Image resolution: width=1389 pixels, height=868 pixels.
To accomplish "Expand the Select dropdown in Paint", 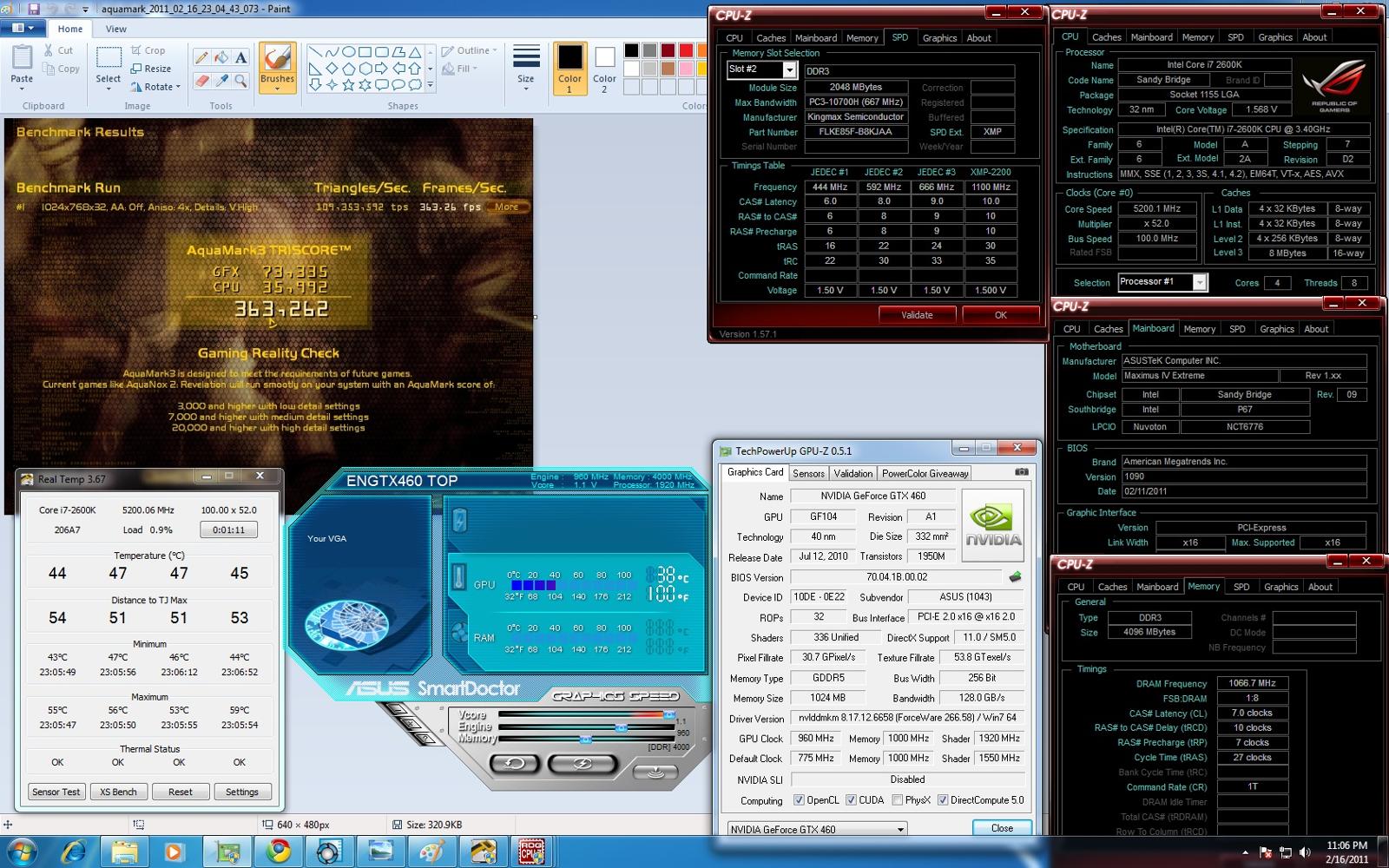I will tap(109, 88).
